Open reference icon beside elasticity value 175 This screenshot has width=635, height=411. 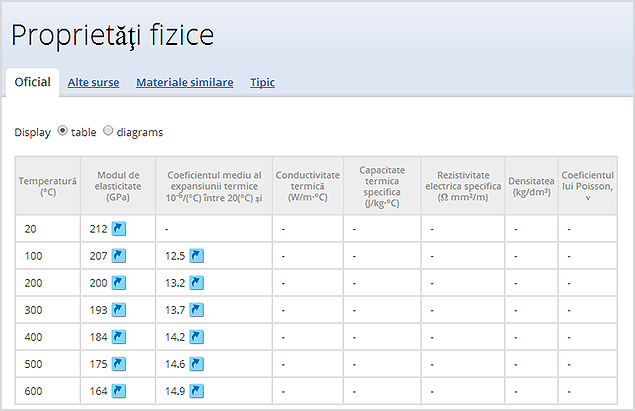[119, 364]
